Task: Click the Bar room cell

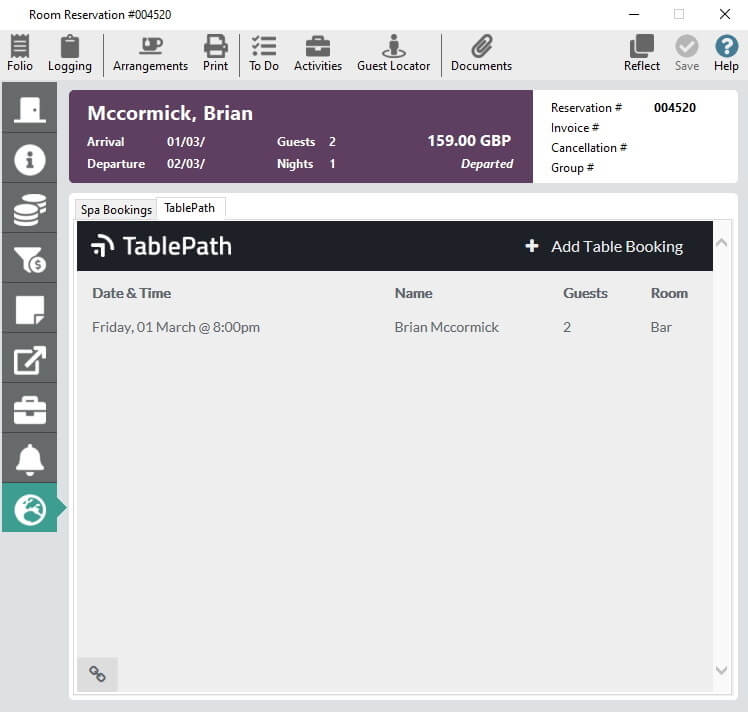Action: [661, 327]
